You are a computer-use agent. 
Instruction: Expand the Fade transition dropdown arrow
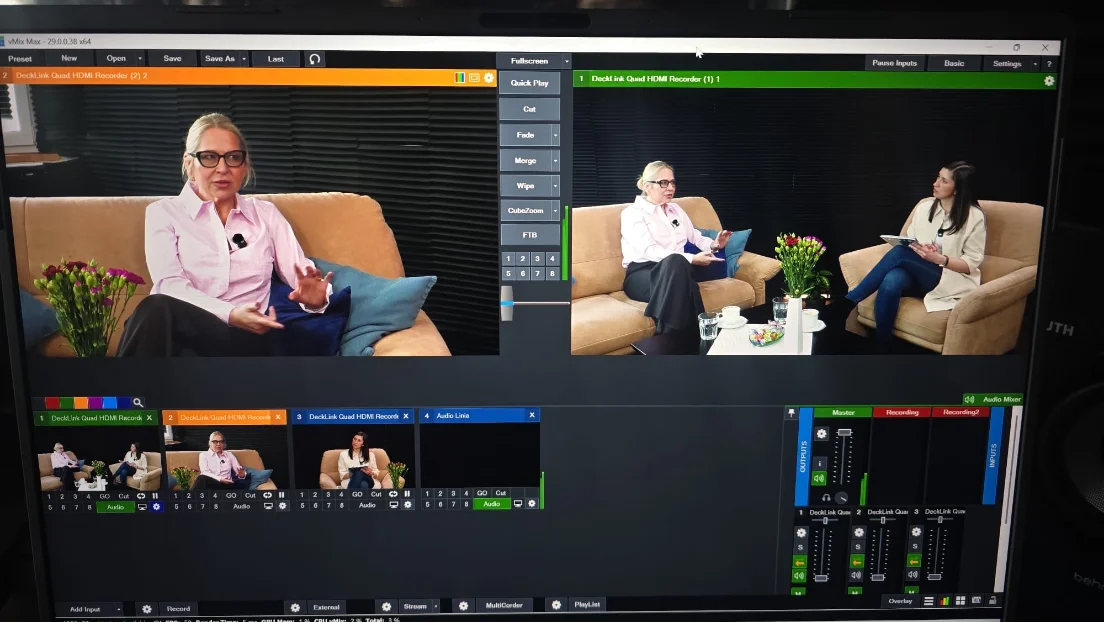555,135
